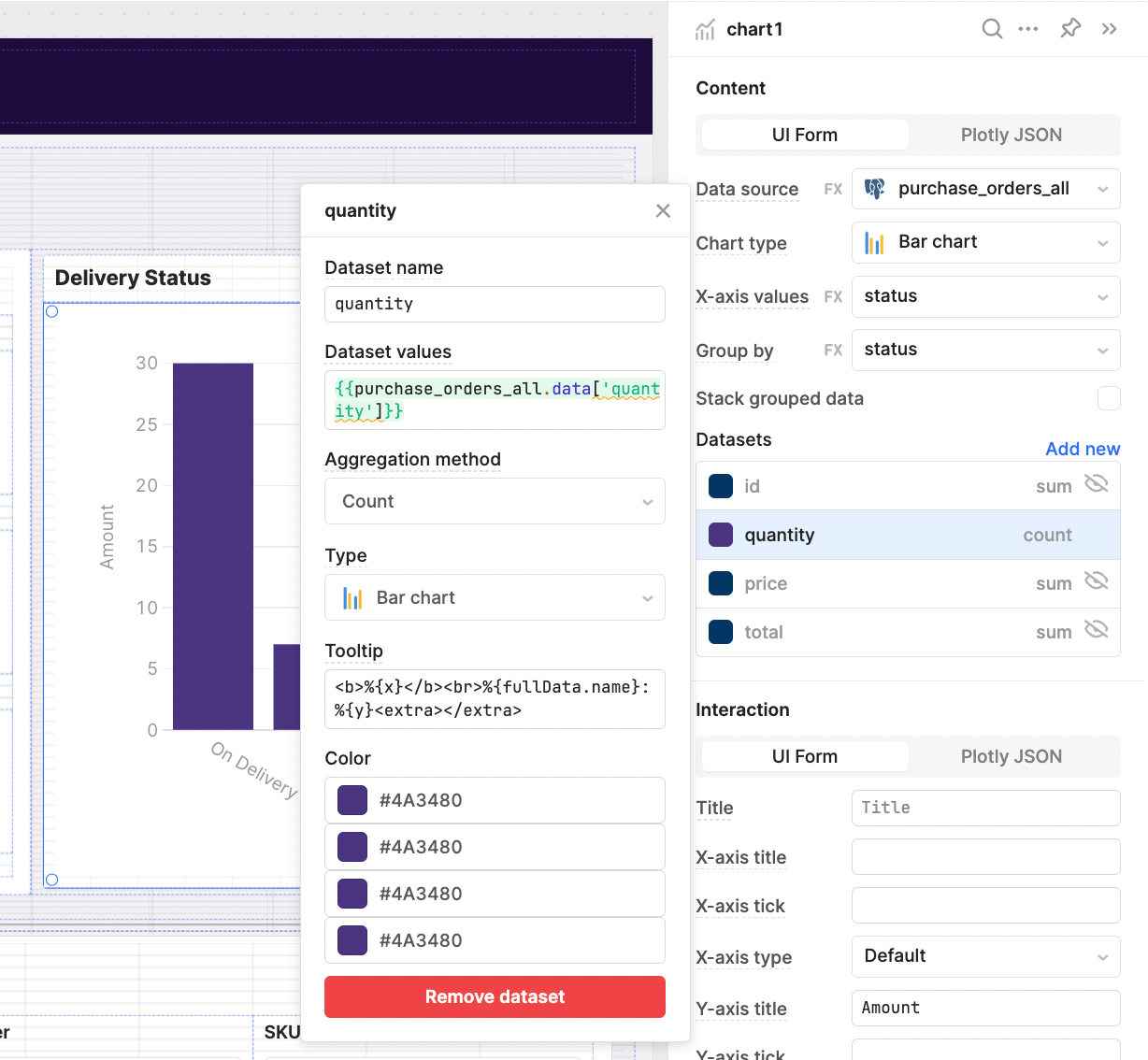The image size is (1148, 1060).
Task: Open the X-axis values dropdown
Action: click(985, 296)
